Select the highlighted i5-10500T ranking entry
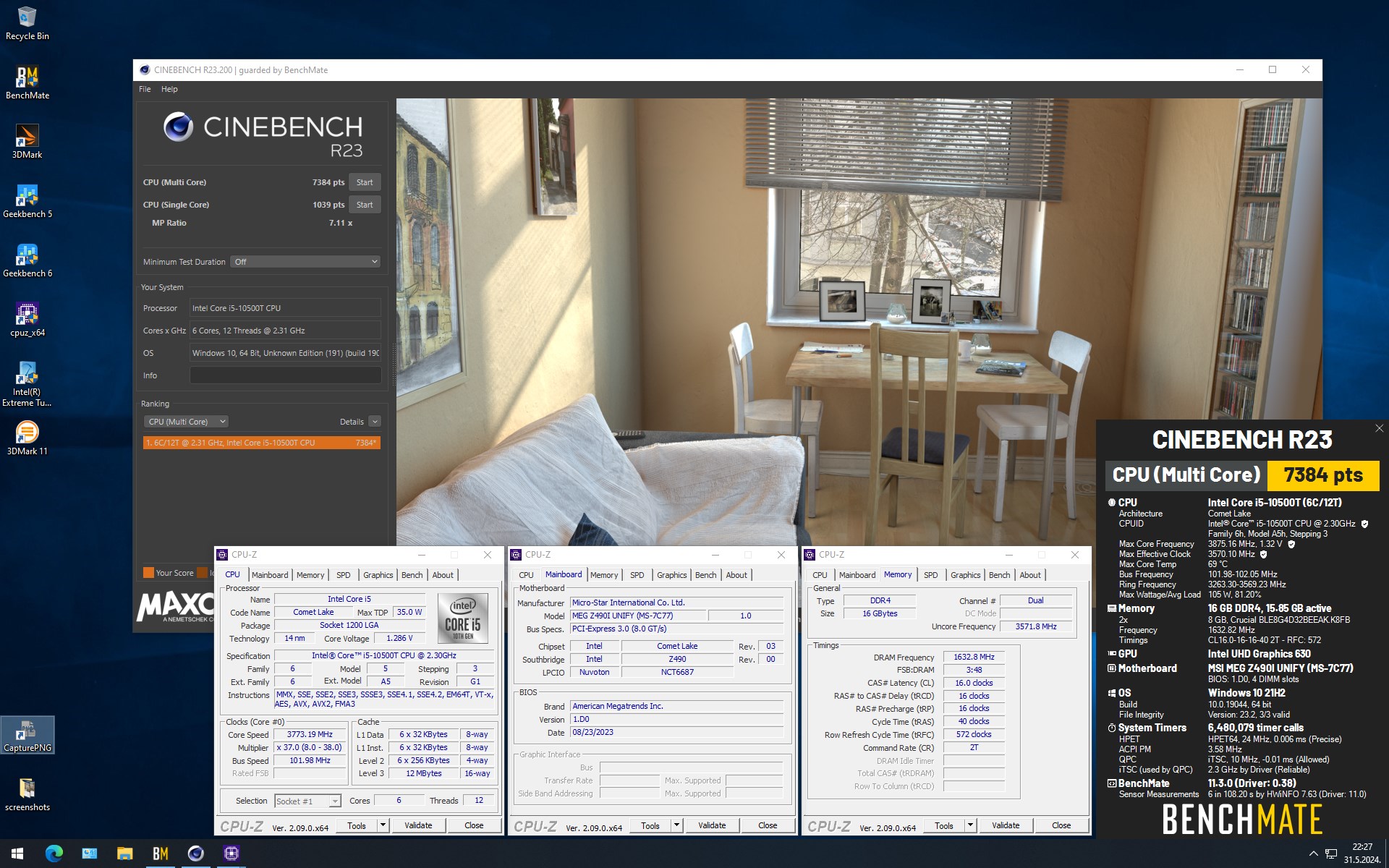1389x868 pixels. pyautogui.click(x=261, y=443)
